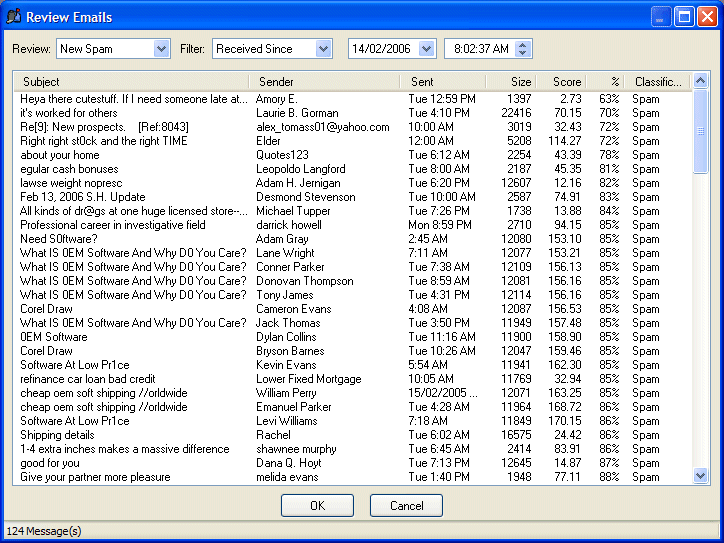724x543 pixels.
Task: Increase time with the spinner up arrow
Action: click(522, 45)
